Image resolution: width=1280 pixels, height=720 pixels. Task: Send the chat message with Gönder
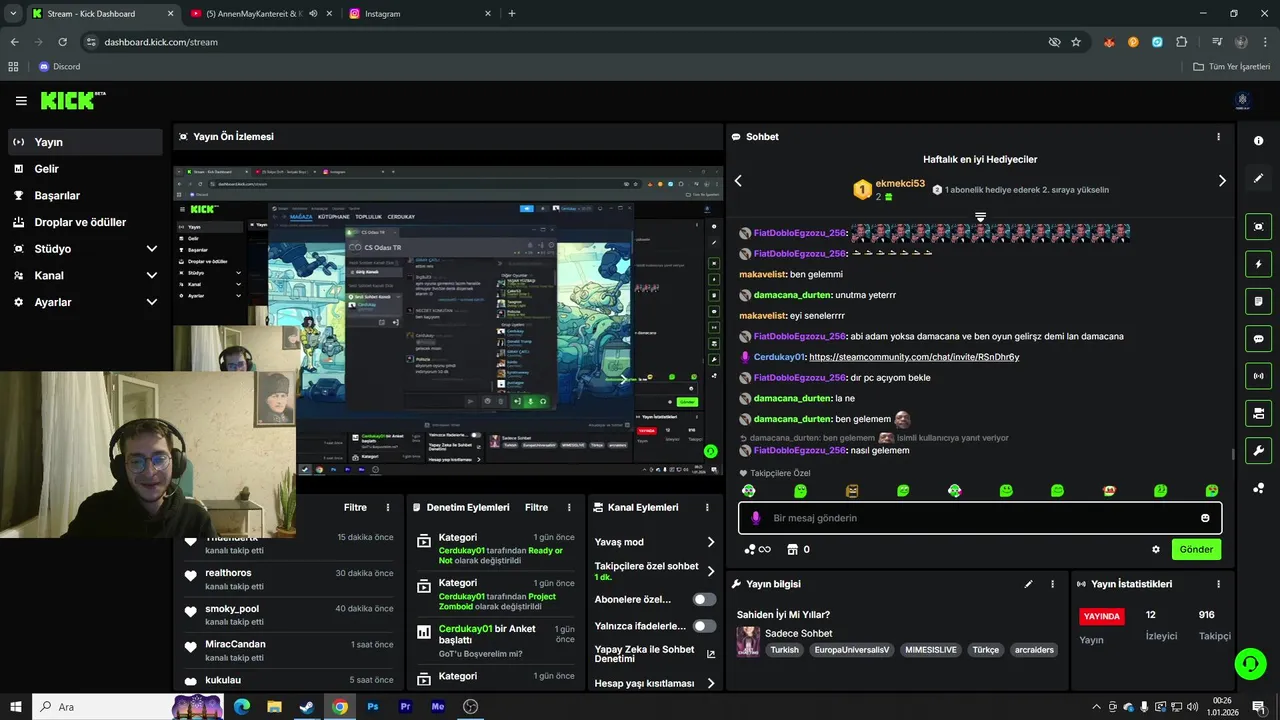point(1196,549)
